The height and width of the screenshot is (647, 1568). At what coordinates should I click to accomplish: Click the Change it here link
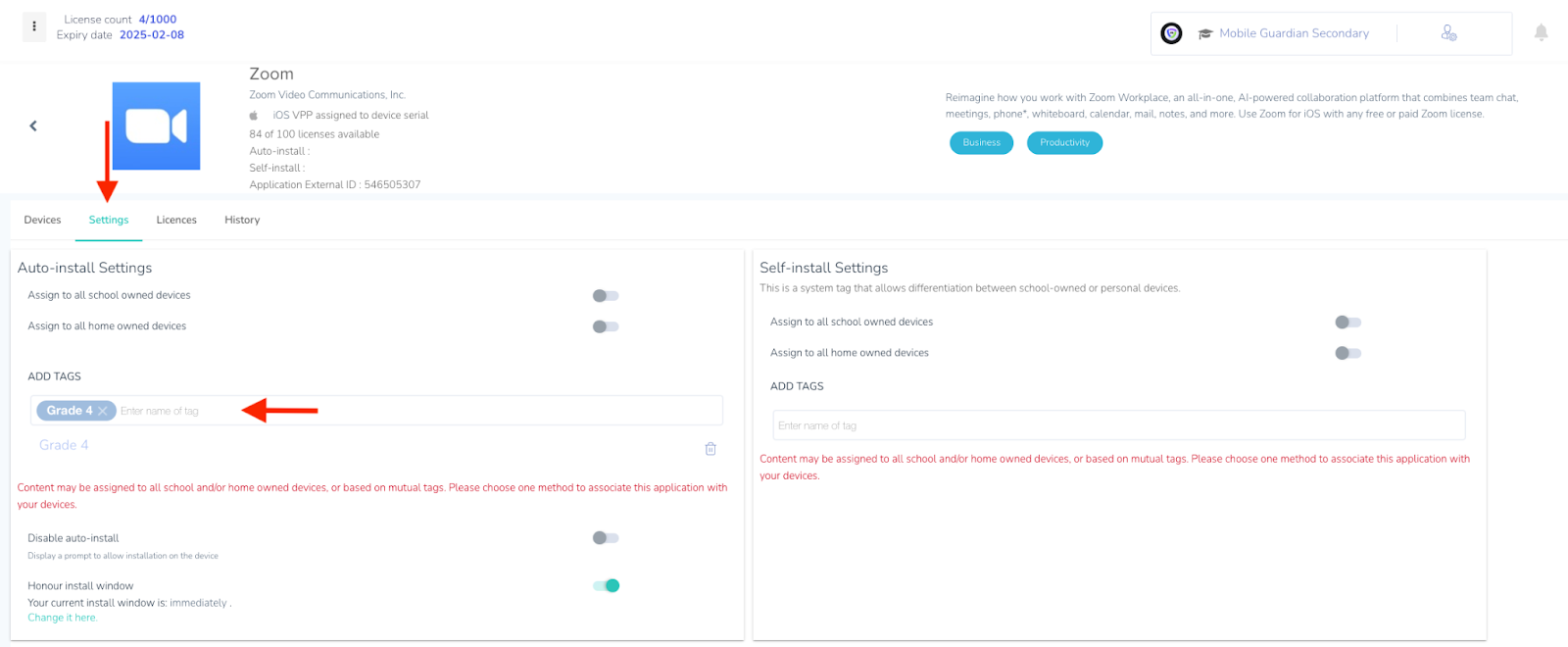(x=63, y=618)
